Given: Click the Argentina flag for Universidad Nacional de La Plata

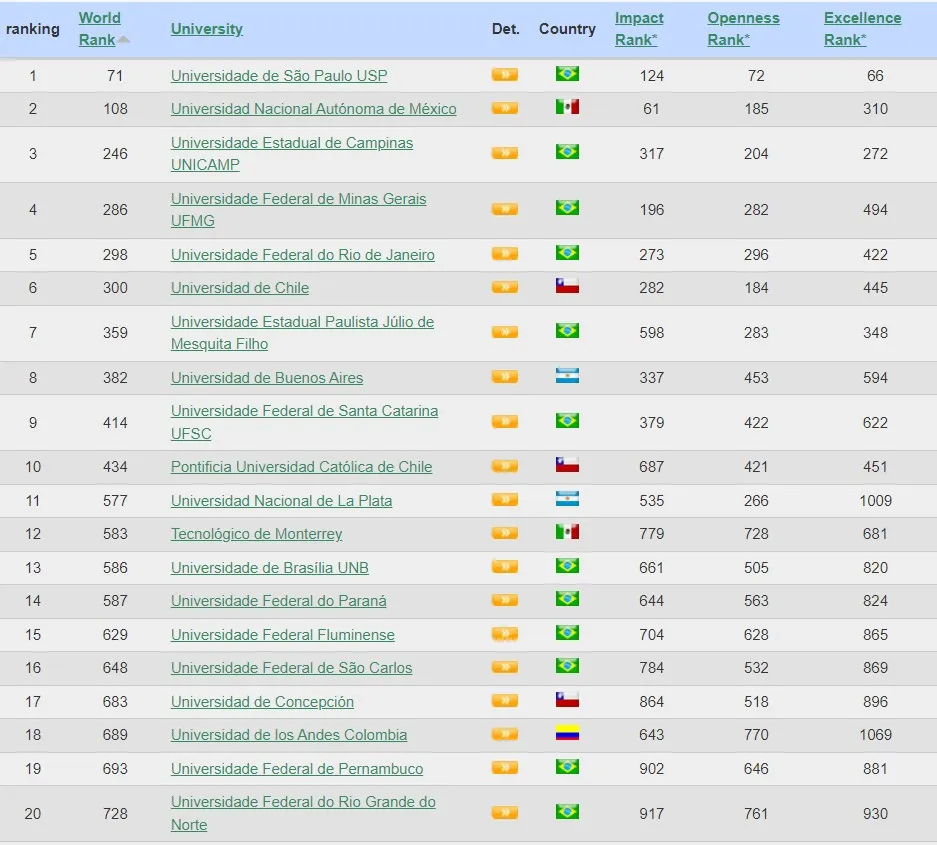Looking at the screenshot, I should pos(567,499).
